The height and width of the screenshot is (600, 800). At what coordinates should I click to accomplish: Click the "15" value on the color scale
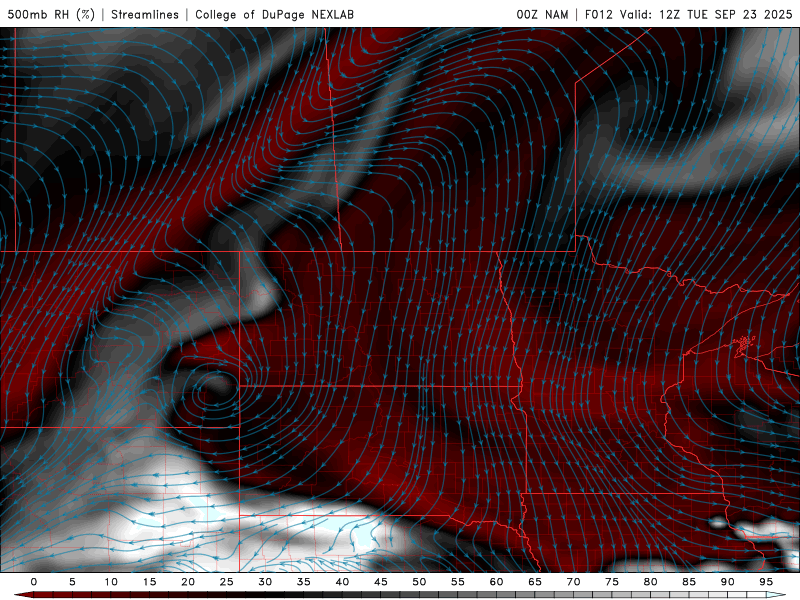[x=149, y=582]
